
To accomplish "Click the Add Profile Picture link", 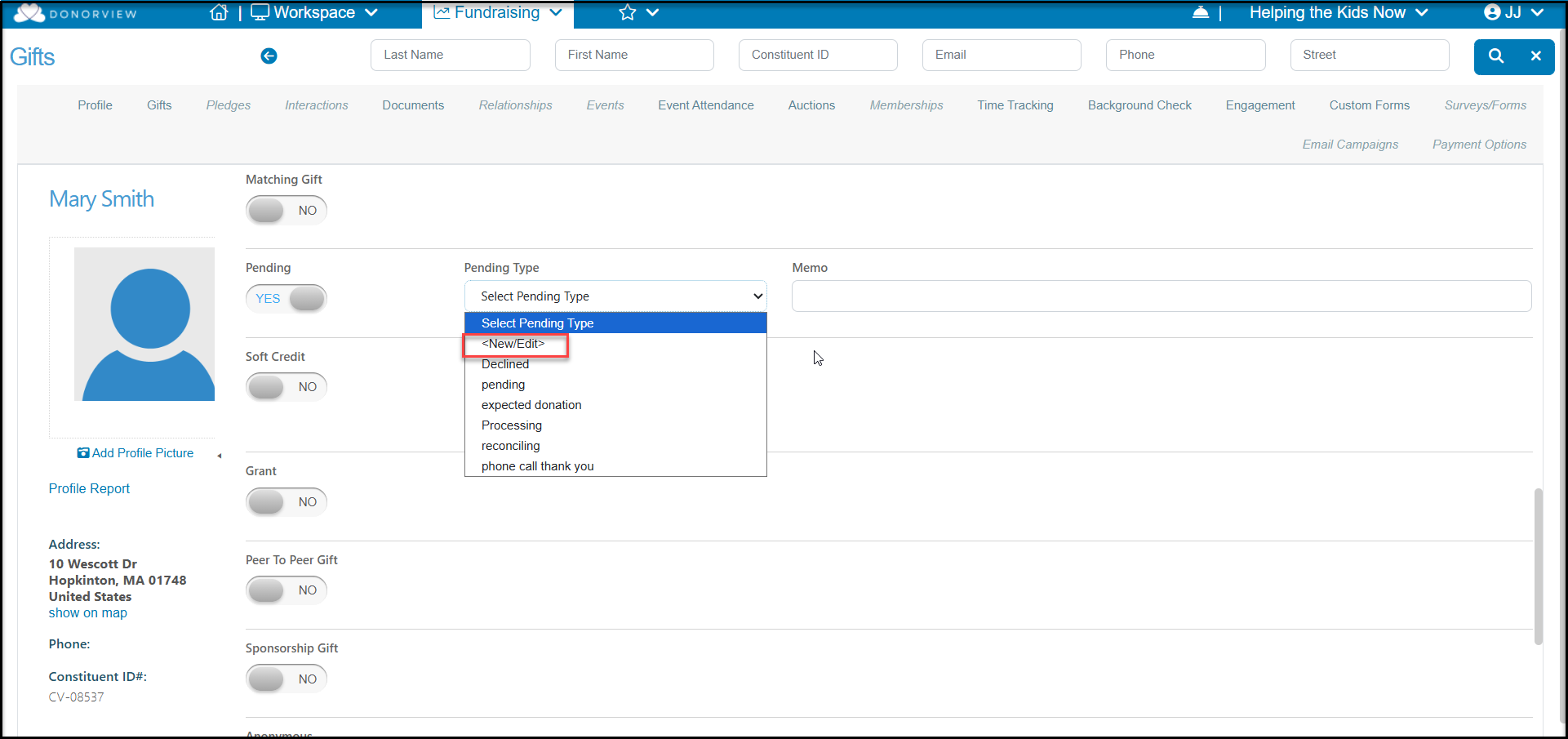I will coord(143,453).
